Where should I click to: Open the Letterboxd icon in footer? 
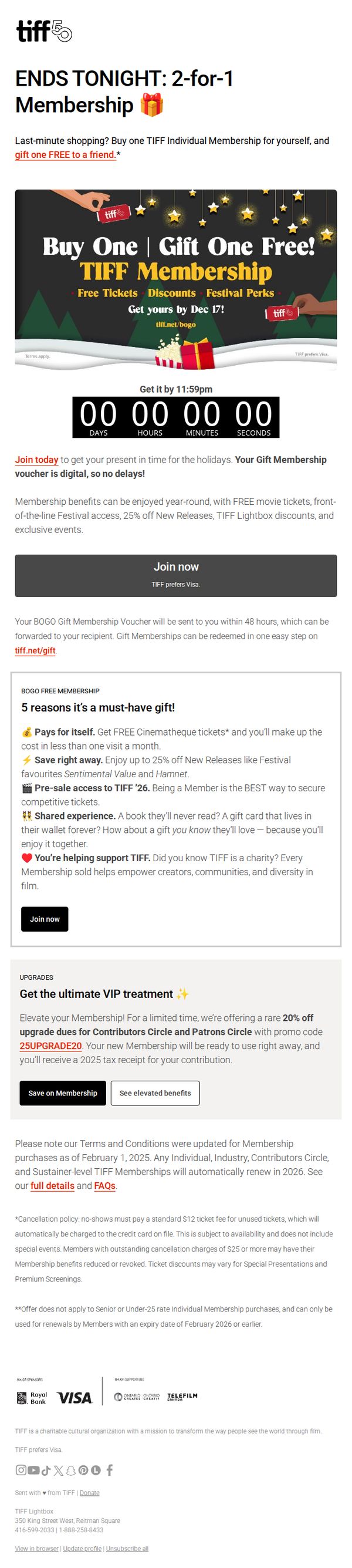96,1470
